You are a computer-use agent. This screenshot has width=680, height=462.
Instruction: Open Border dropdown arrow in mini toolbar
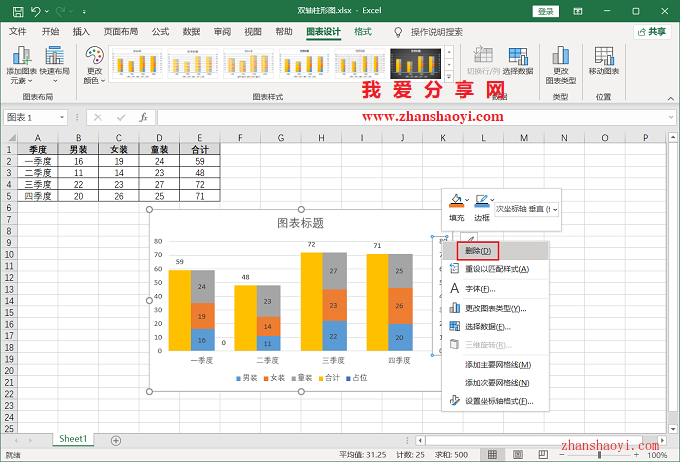click(x=492, y=200)
